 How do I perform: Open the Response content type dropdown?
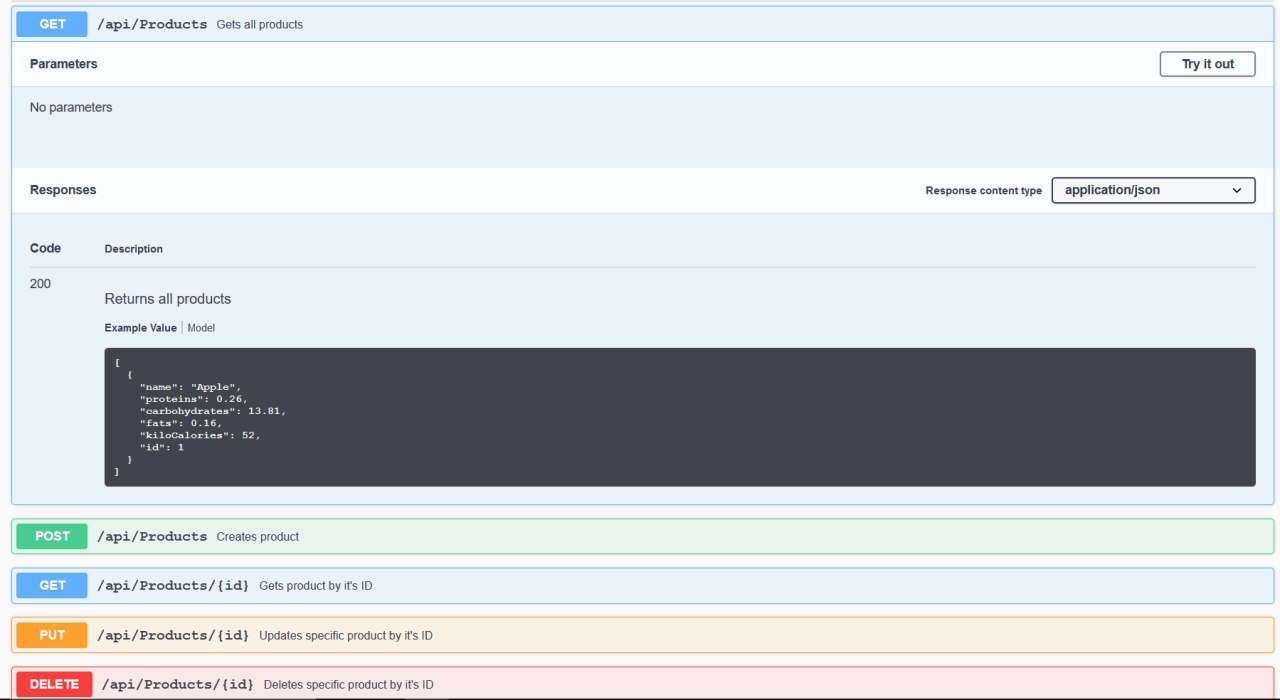[x=1153, y=190]
